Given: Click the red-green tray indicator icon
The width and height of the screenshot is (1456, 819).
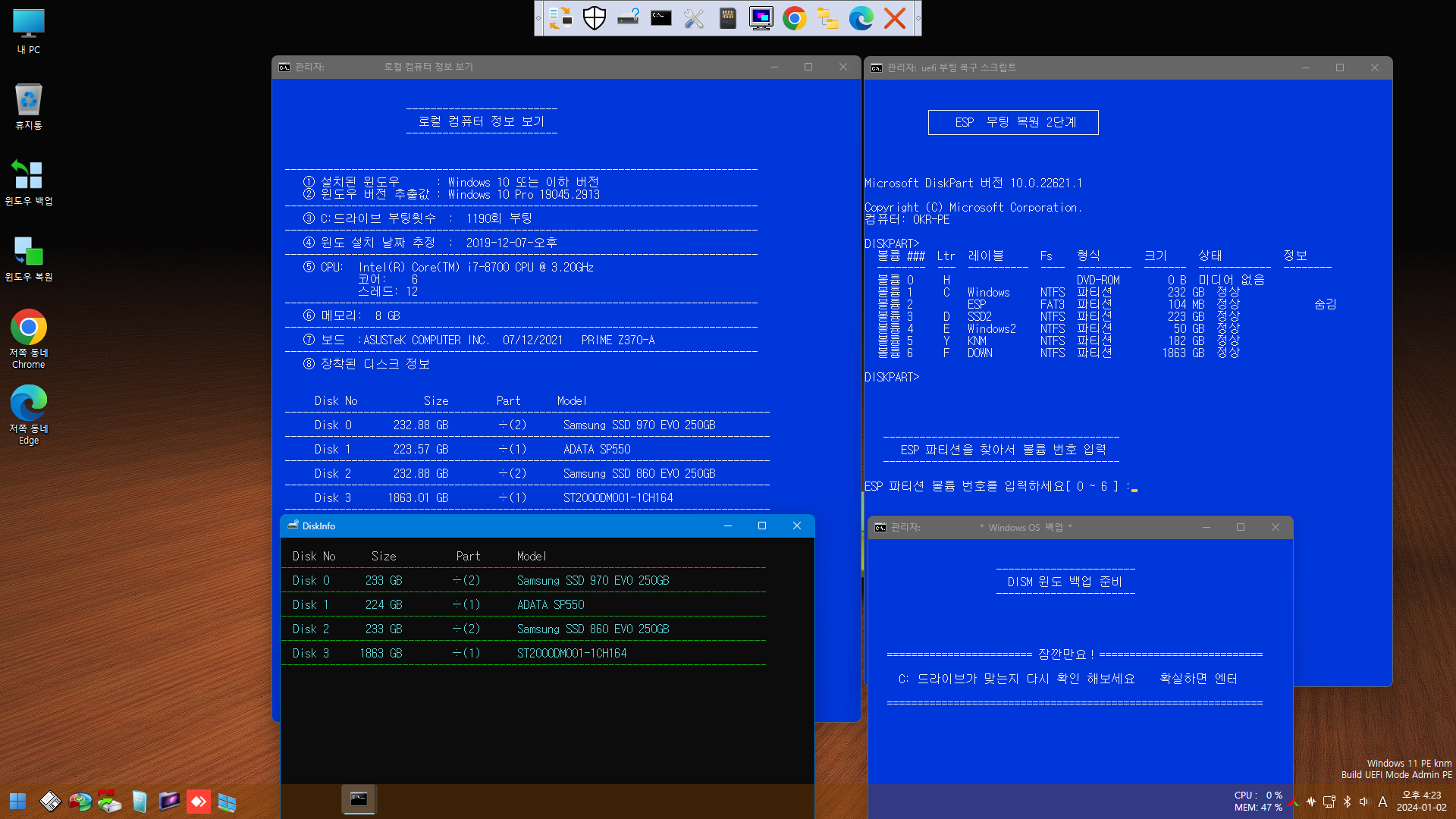Looking at the screenshot, I should pos(1294,802).
